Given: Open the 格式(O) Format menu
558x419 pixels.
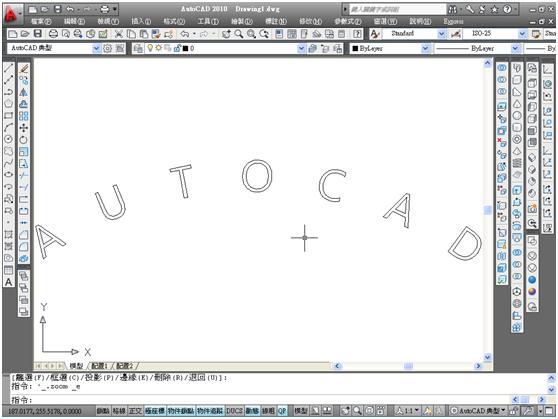Looking at the screenshot, I should point(174,21).
